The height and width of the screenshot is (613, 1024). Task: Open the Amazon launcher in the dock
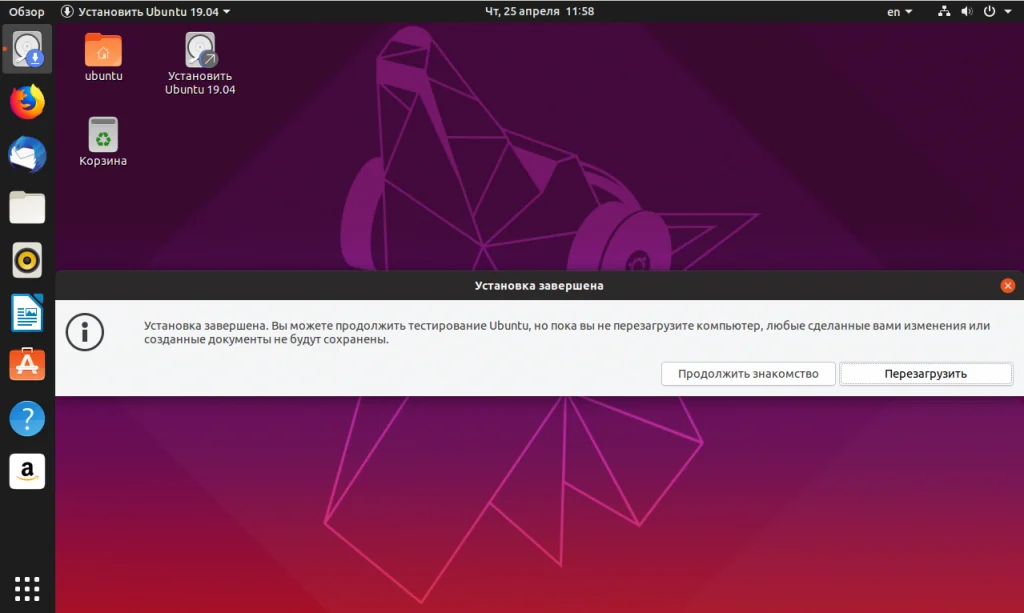click(27, 471)
